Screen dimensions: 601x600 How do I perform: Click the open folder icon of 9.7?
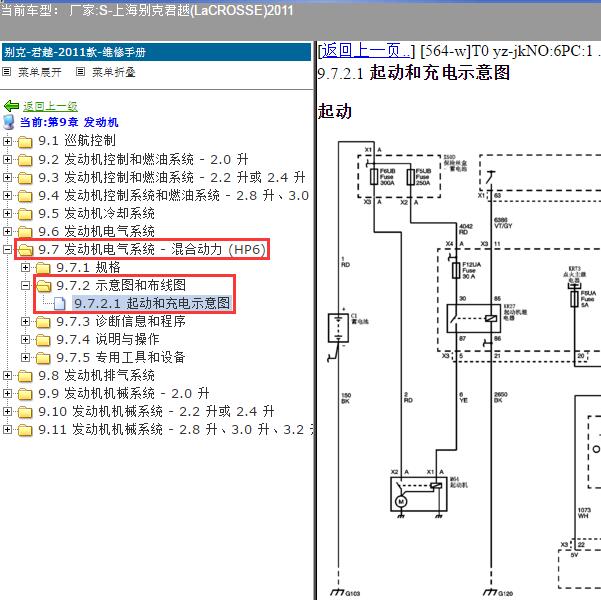tap(25, 250)
